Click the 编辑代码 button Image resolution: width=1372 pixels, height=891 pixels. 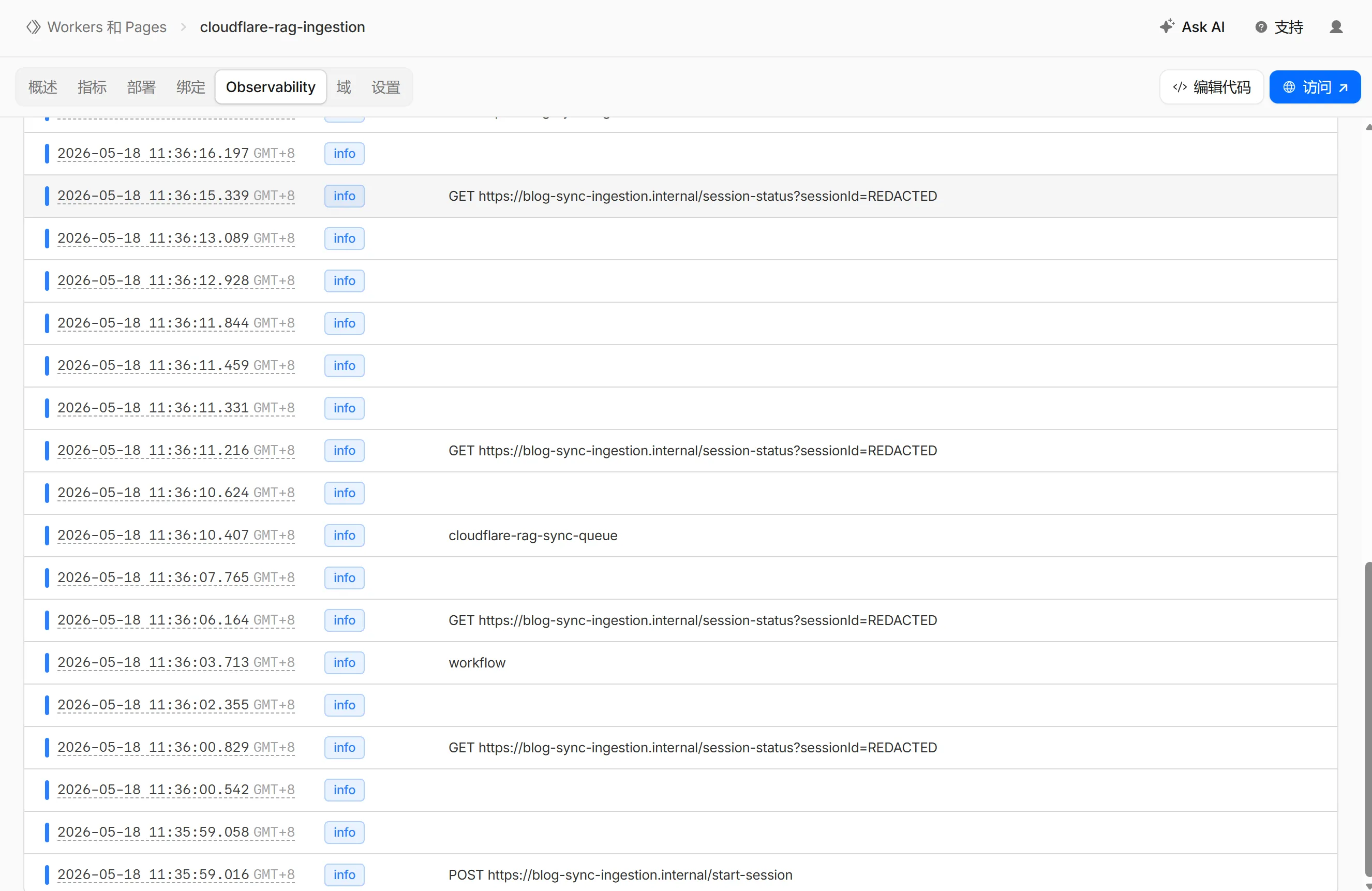click(1212, 87)
